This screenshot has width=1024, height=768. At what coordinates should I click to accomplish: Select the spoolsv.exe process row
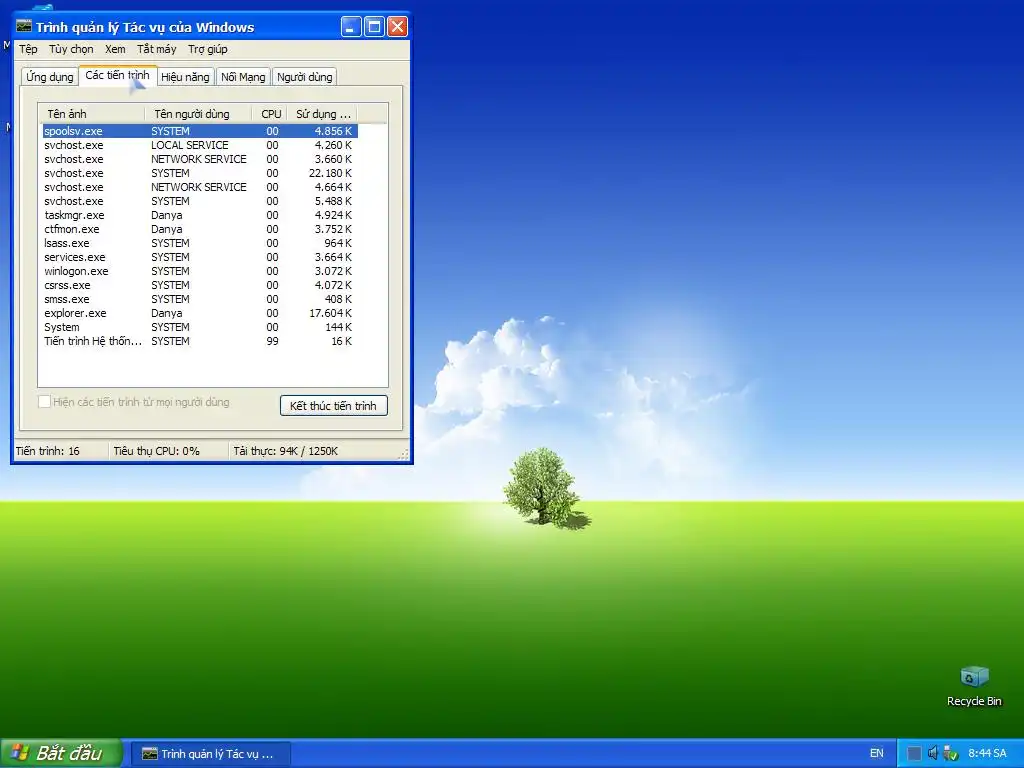click(199, 131)
